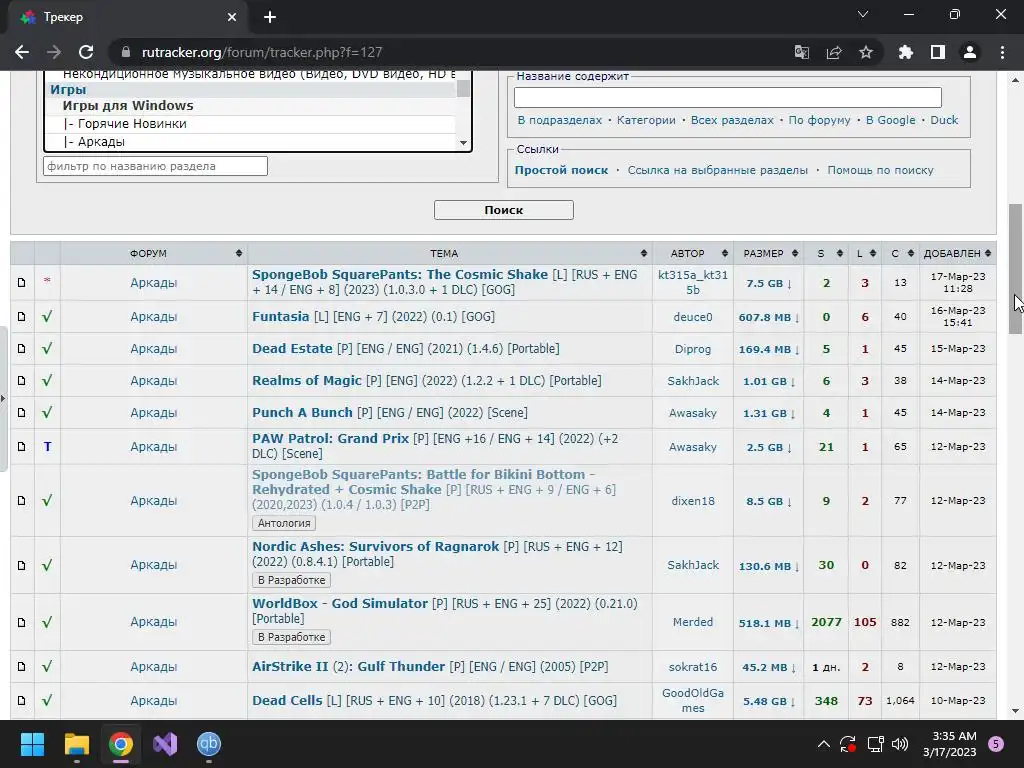Select Аркады in forum list
This screenshot has height=768, width=1024.
point(250,142)
